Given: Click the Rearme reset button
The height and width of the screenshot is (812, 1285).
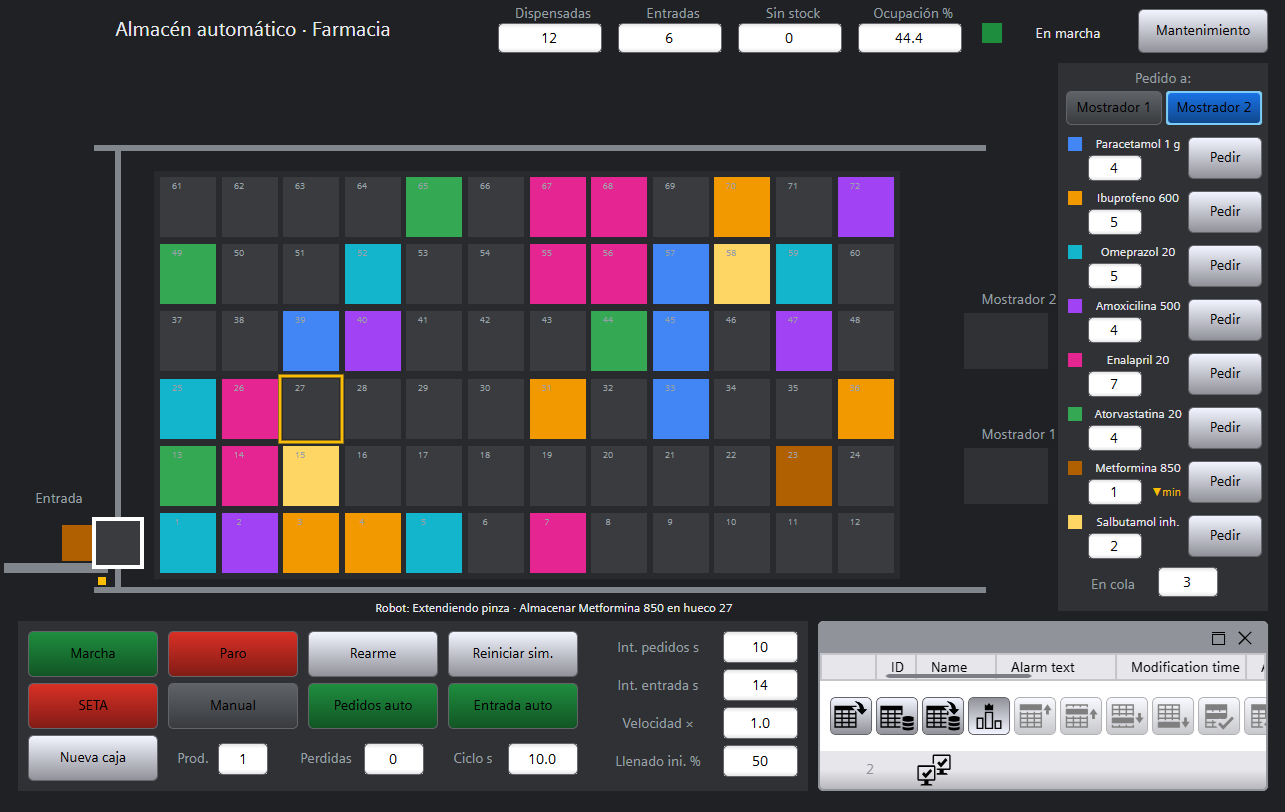Looking at the screenshot, I should (x=373, y=653).
